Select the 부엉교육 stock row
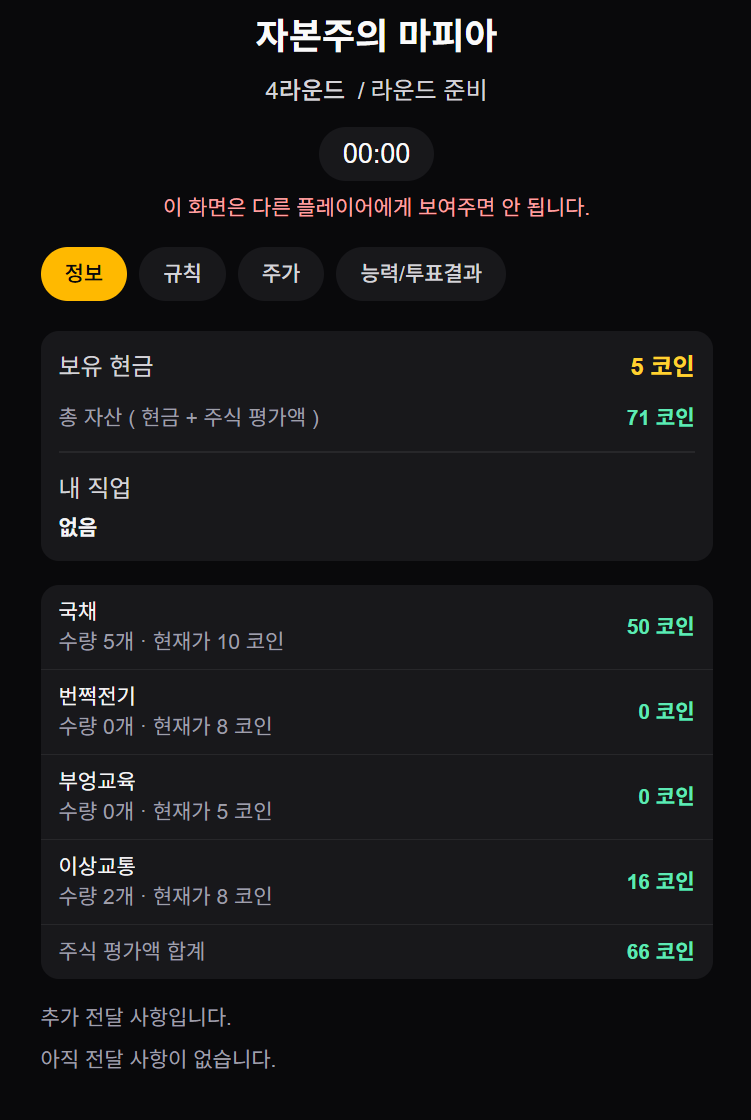 click(x=377, y=797)
